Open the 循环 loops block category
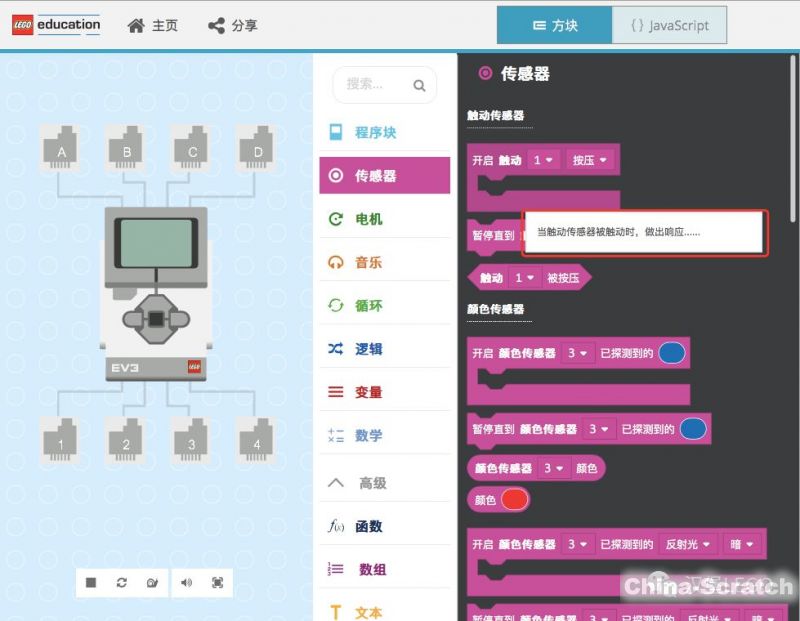This screenshot has width=800, height=621. click(x=368, y=306)
